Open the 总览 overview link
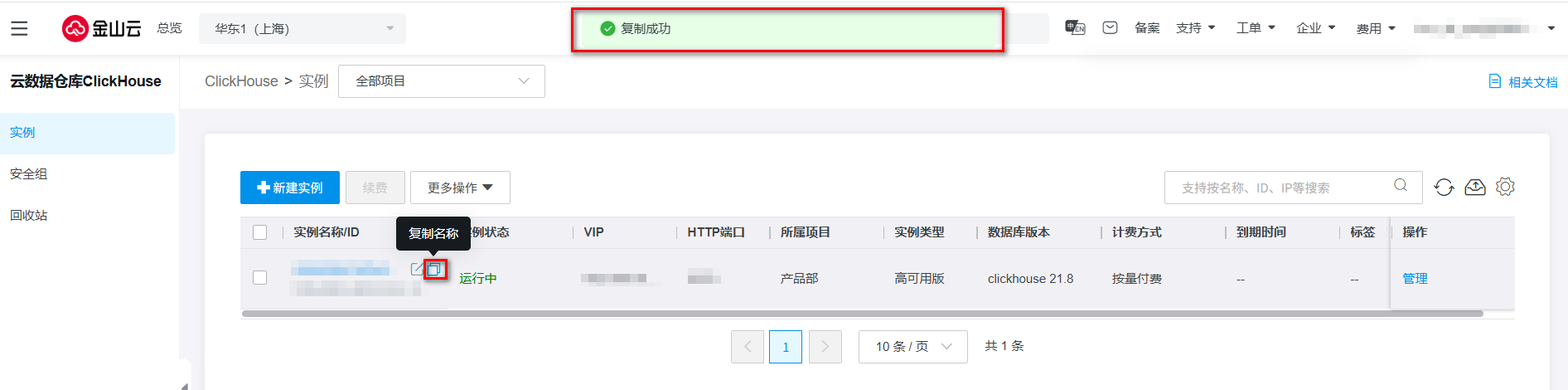 [169, 28]
